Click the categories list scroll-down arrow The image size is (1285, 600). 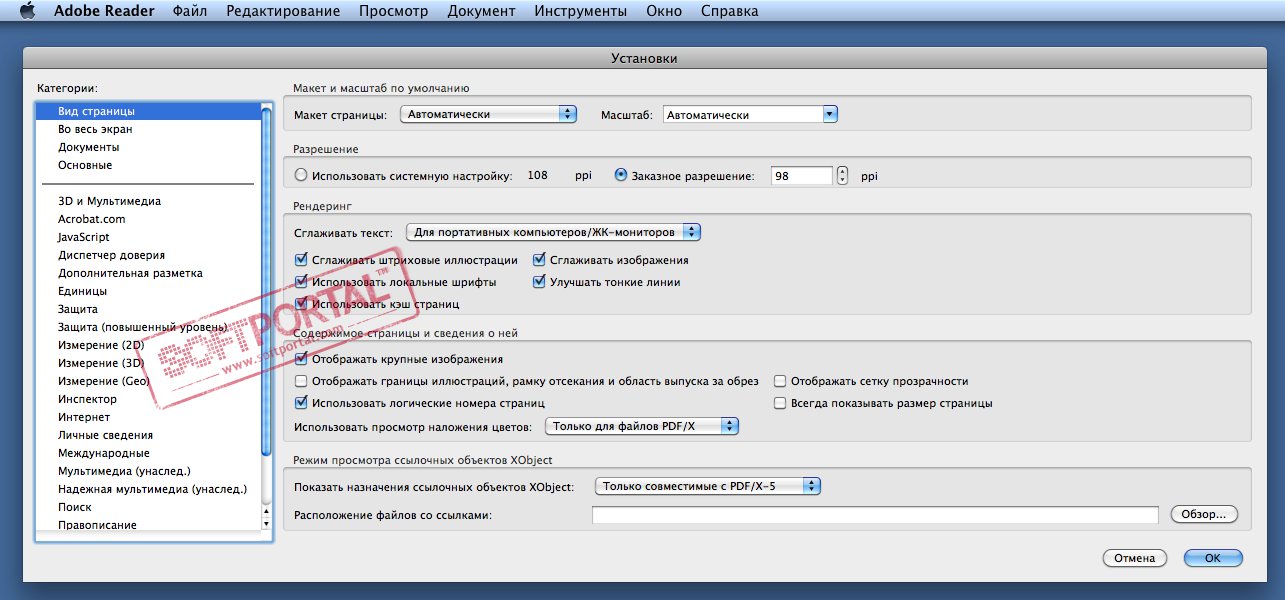point(266,523)
